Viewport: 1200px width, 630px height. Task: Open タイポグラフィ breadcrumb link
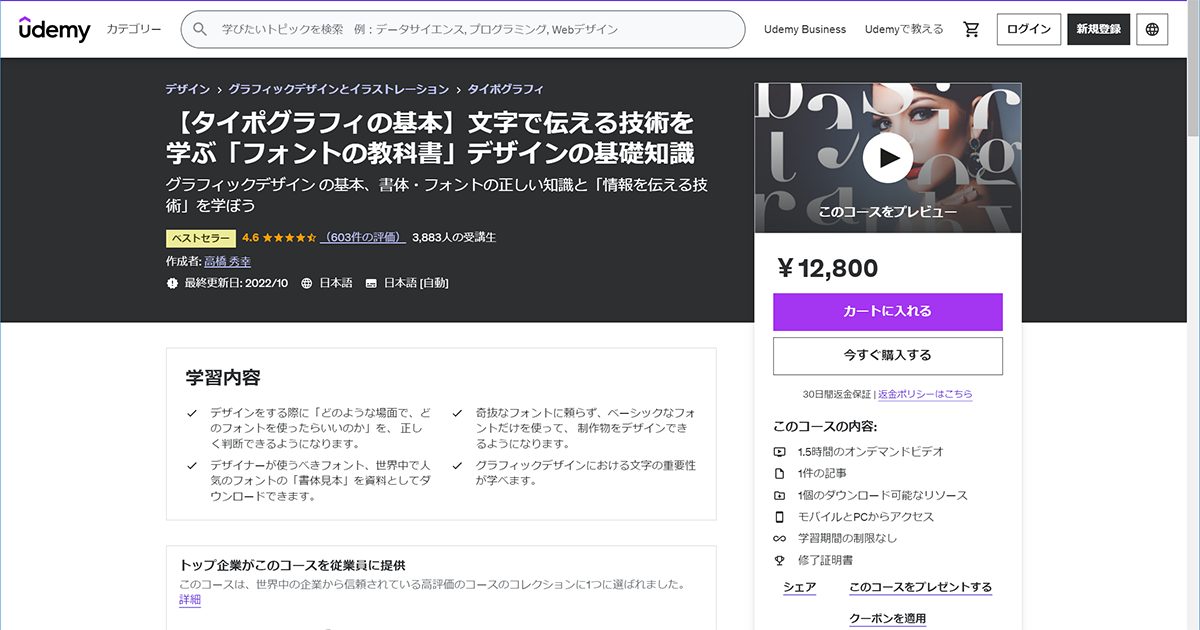tap(506, 89)
